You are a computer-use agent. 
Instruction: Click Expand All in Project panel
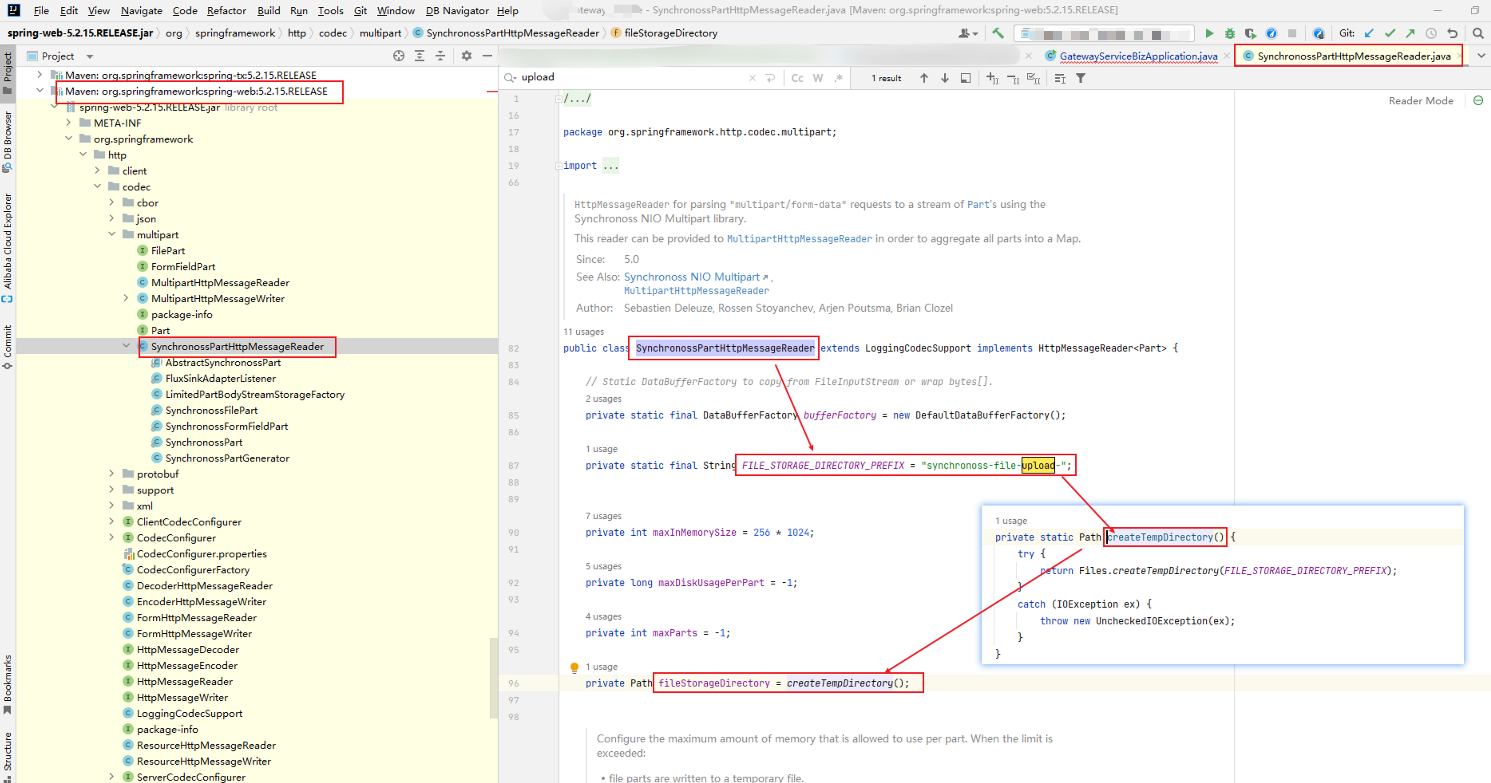420,56
